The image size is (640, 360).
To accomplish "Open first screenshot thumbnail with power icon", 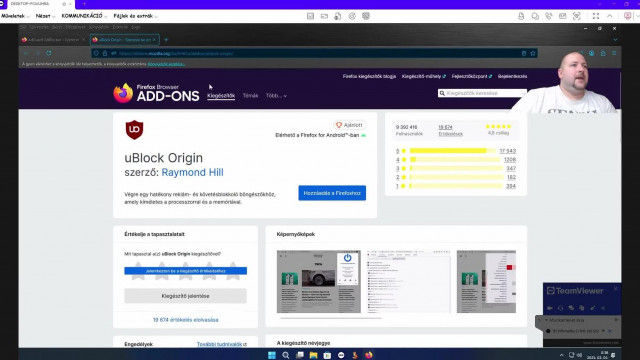I will click(318, 282).
